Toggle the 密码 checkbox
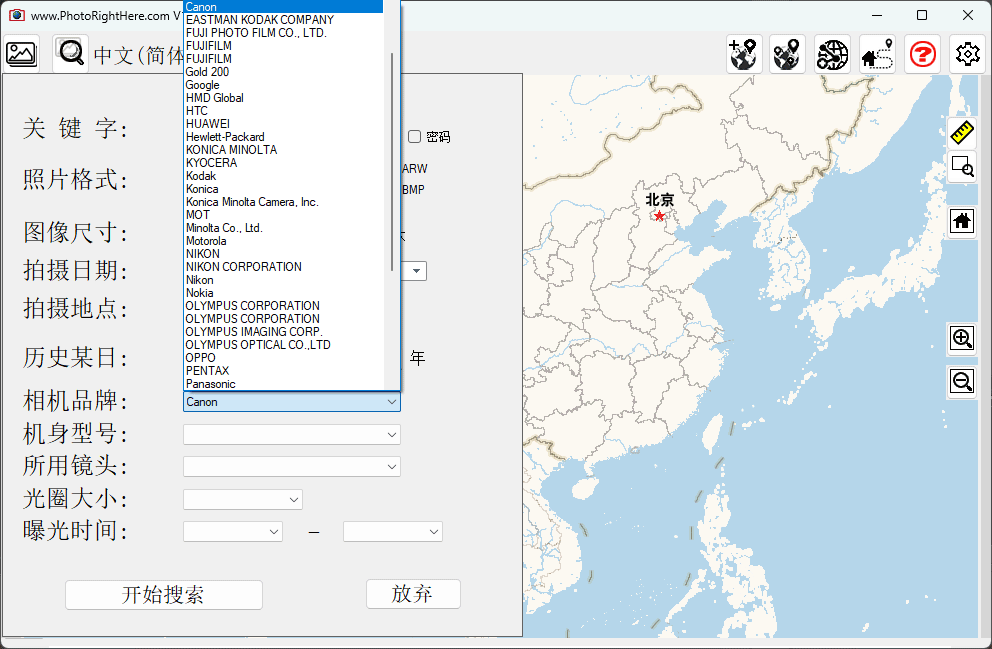Screen dimensions: 992x649 [414, 137]
